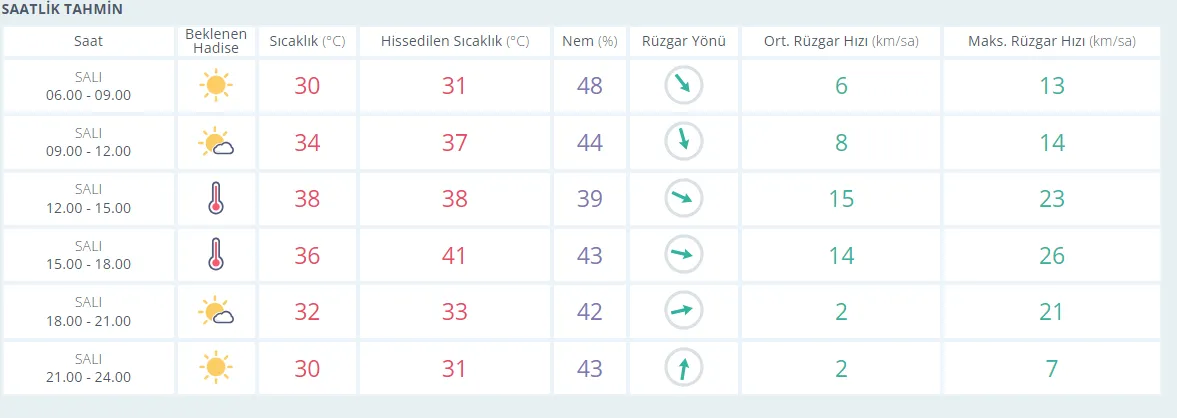Click the sunny icon for 21.00 - 24.00
This screenshot has width=1177, height=418.
[215, 368]
